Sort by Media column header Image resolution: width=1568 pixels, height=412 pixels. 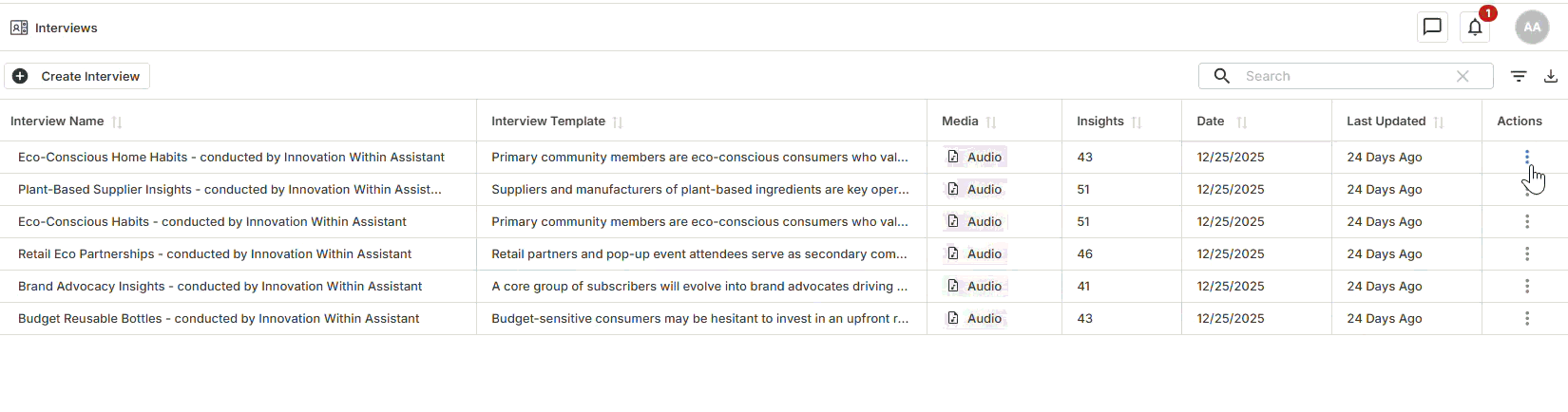click(x=991, y=122)
